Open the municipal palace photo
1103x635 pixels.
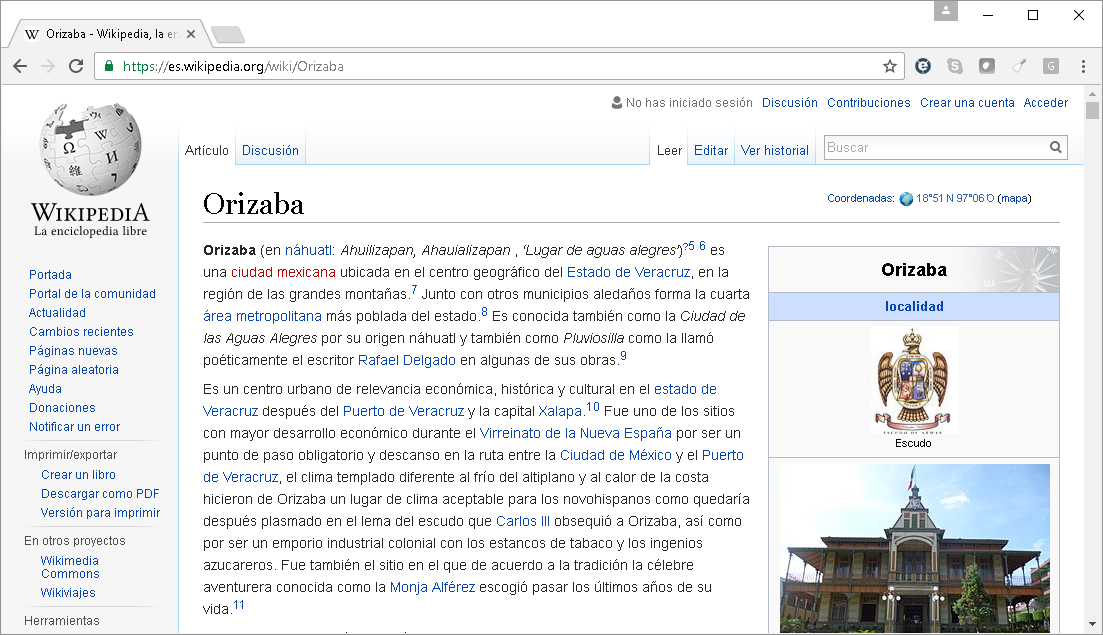pyautogui.click(x=914, y=549)
